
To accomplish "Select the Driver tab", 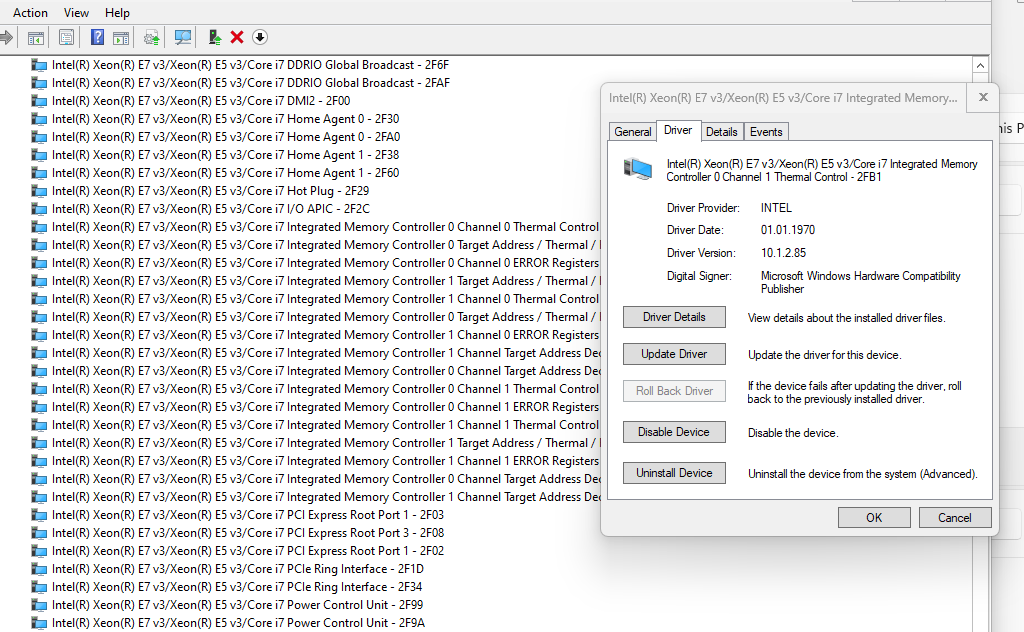I will point(678,131).
